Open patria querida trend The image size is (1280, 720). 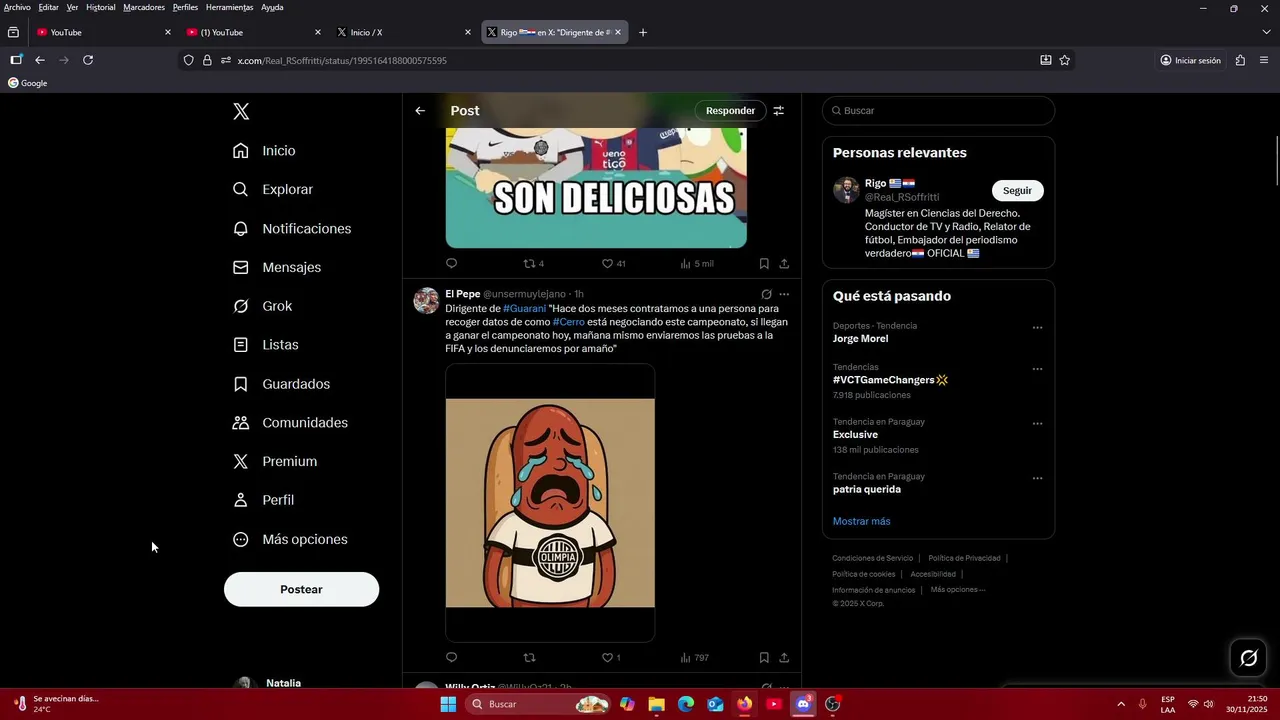click(x=867, y=490)
